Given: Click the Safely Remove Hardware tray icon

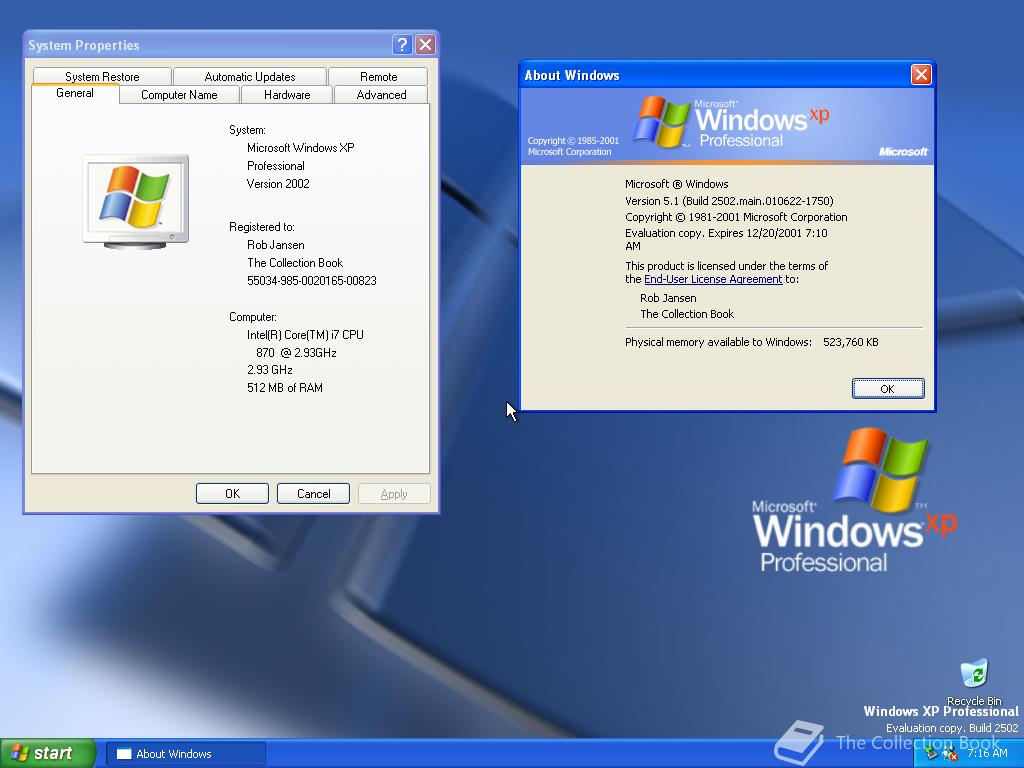Looking at the screenshot, I should 931,754.
